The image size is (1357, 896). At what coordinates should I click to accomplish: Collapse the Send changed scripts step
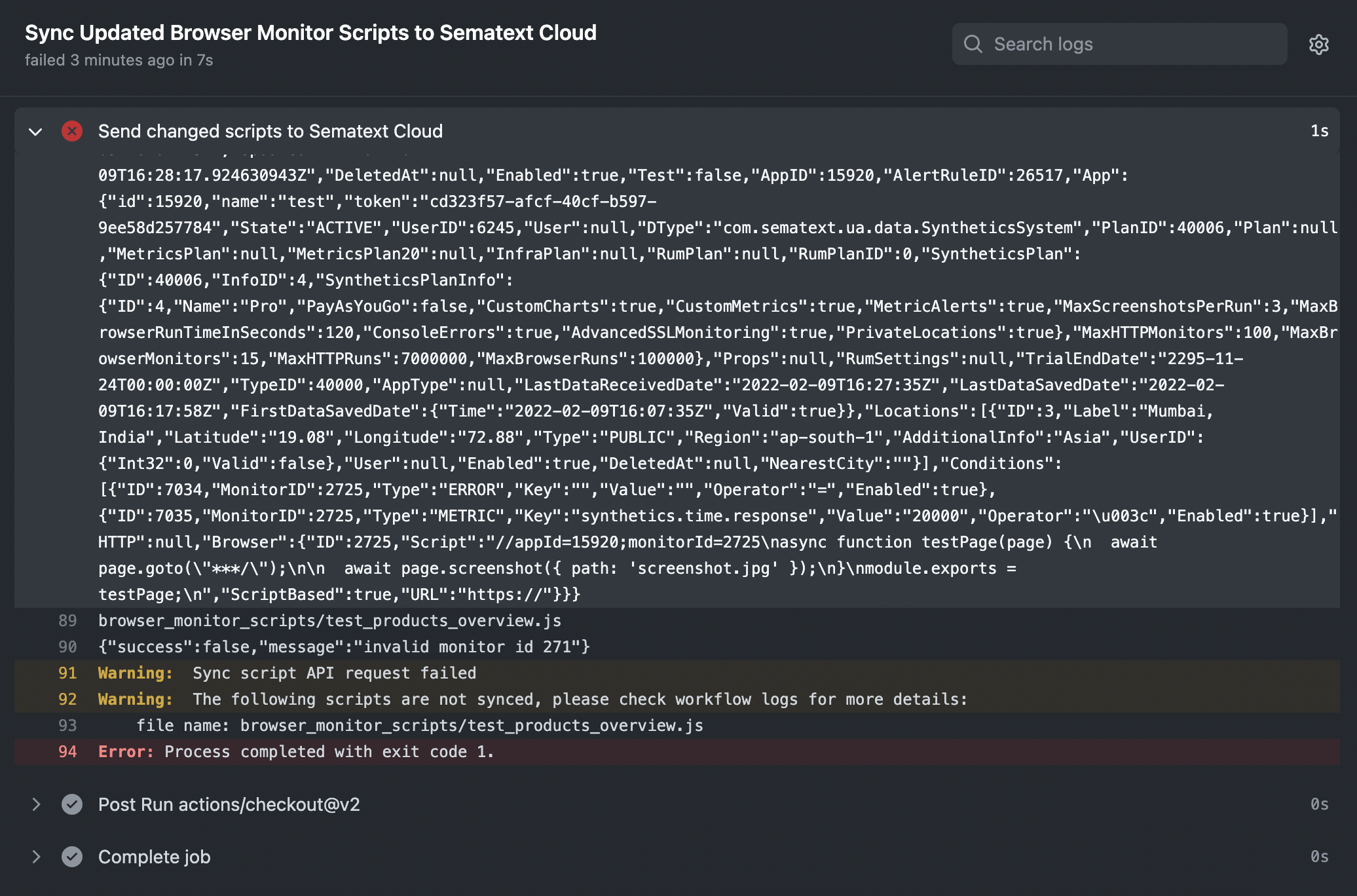[35, 132]
